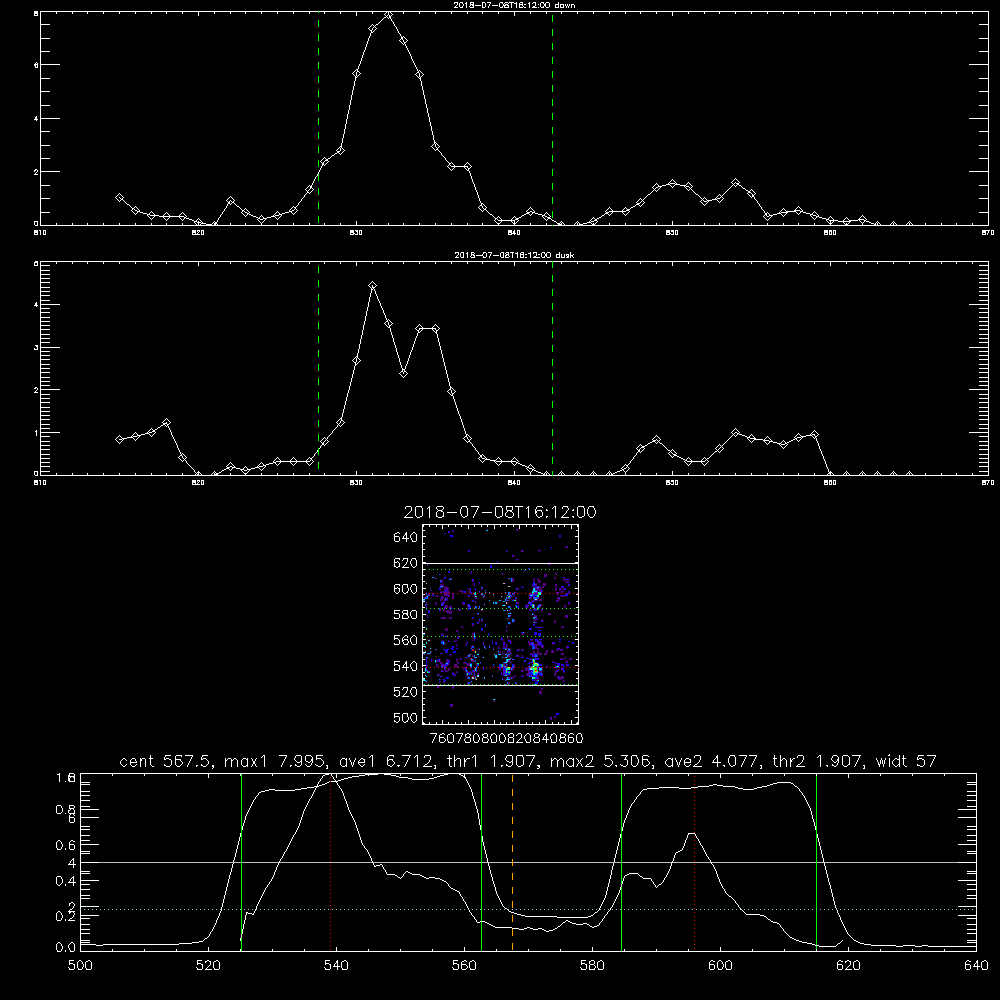Viewport: 1000px width, 1000px height.
Task: Click bottom plot x-axis label 520
Action: tap(208, 966)
